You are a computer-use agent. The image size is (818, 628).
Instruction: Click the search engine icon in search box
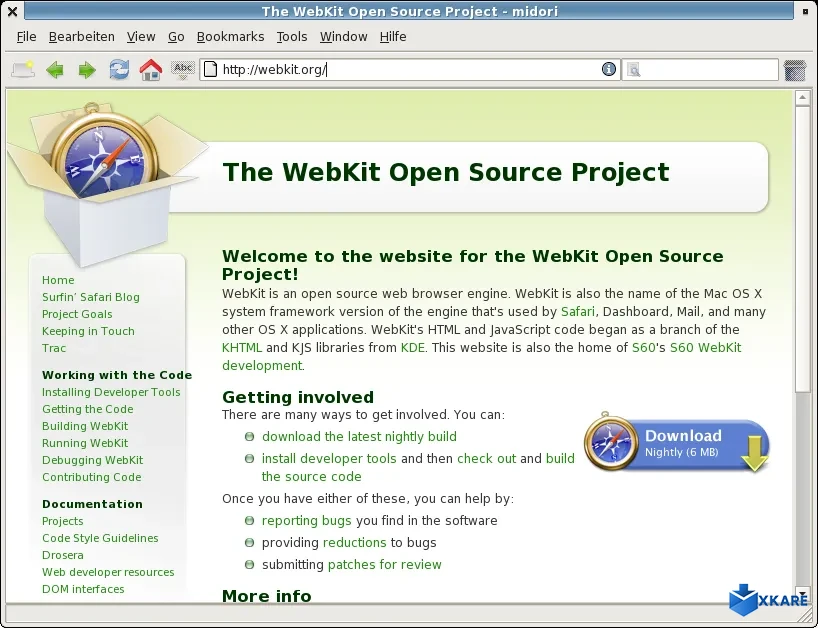coord(633,69)
